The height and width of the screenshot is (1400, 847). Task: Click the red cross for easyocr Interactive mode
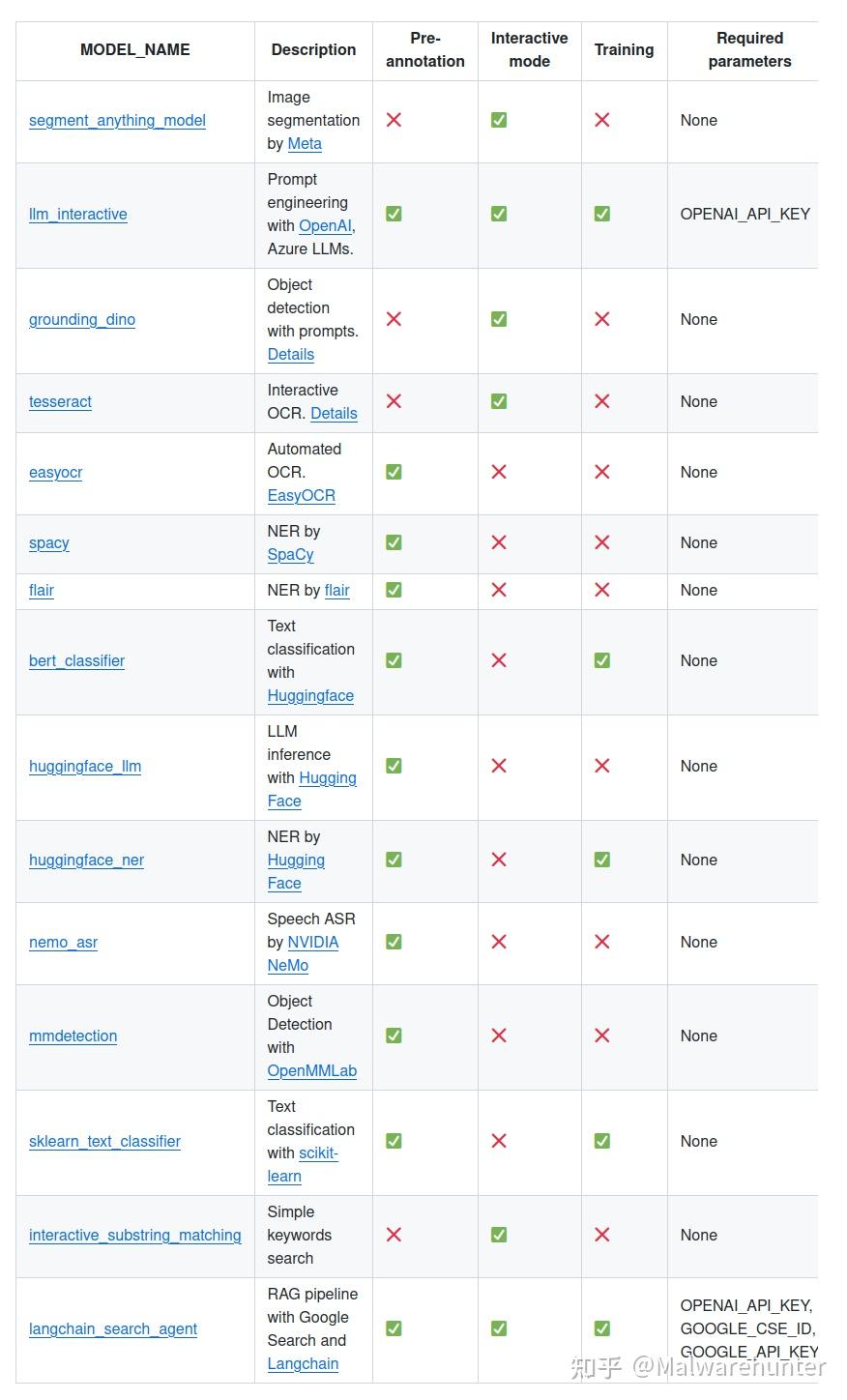point(499,472)
